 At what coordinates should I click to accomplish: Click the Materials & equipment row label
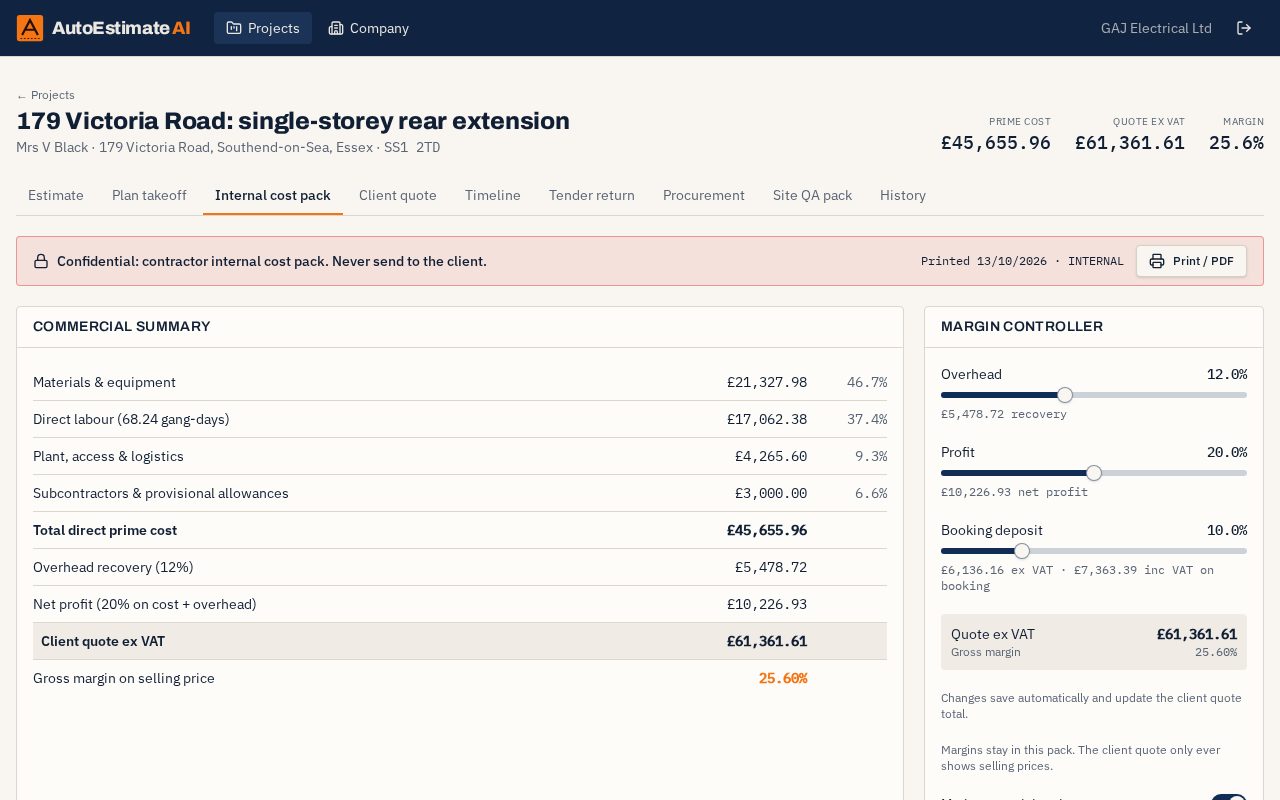104,382
